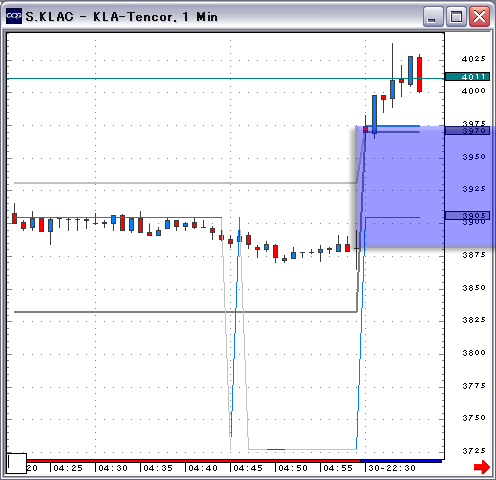This screenshot has height=480, width=496.
Task: Click the title text S.KLAC - KLA-Tencor, 1 Min
Action: pyautogui.click(x=122, y=17)
